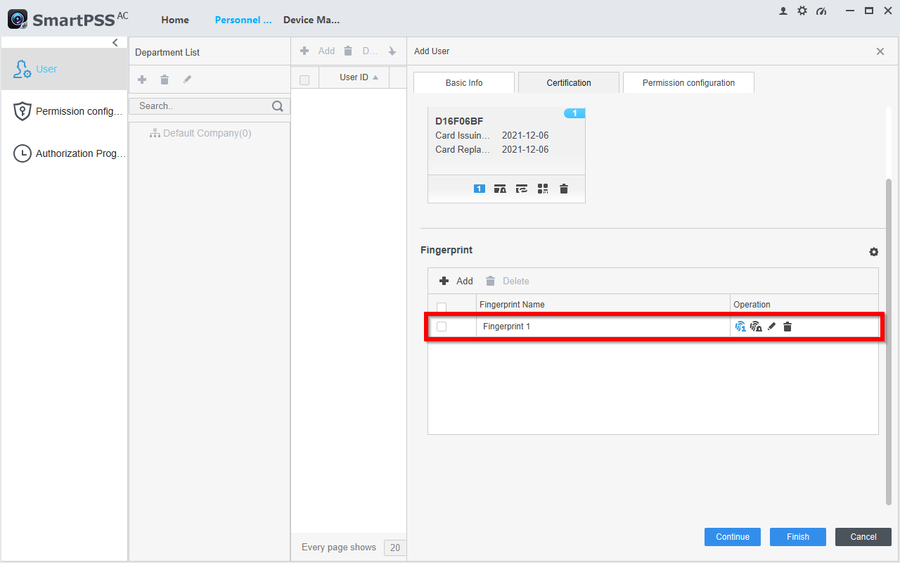Image resolution: width=900 pixels, height=563 pixels.
Task: Check the select-all fingerprint header checkbox
Action: 442,306
